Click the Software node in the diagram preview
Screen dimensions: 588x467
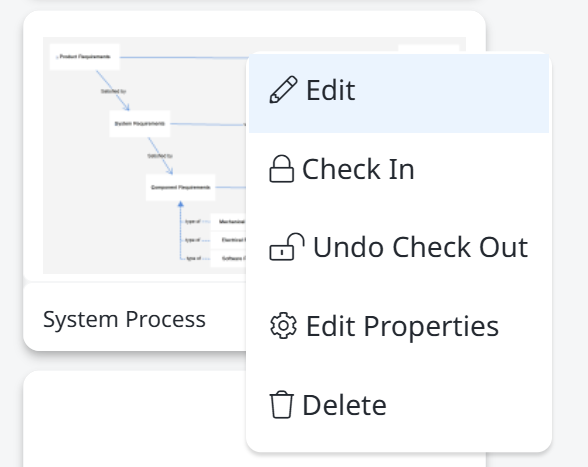pos(228,258)
